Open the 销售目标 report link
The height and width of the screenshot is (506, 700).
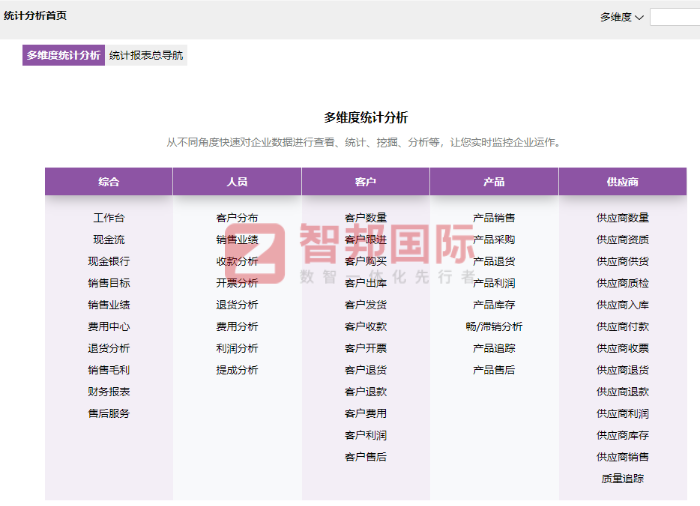[x=108, y=283]
